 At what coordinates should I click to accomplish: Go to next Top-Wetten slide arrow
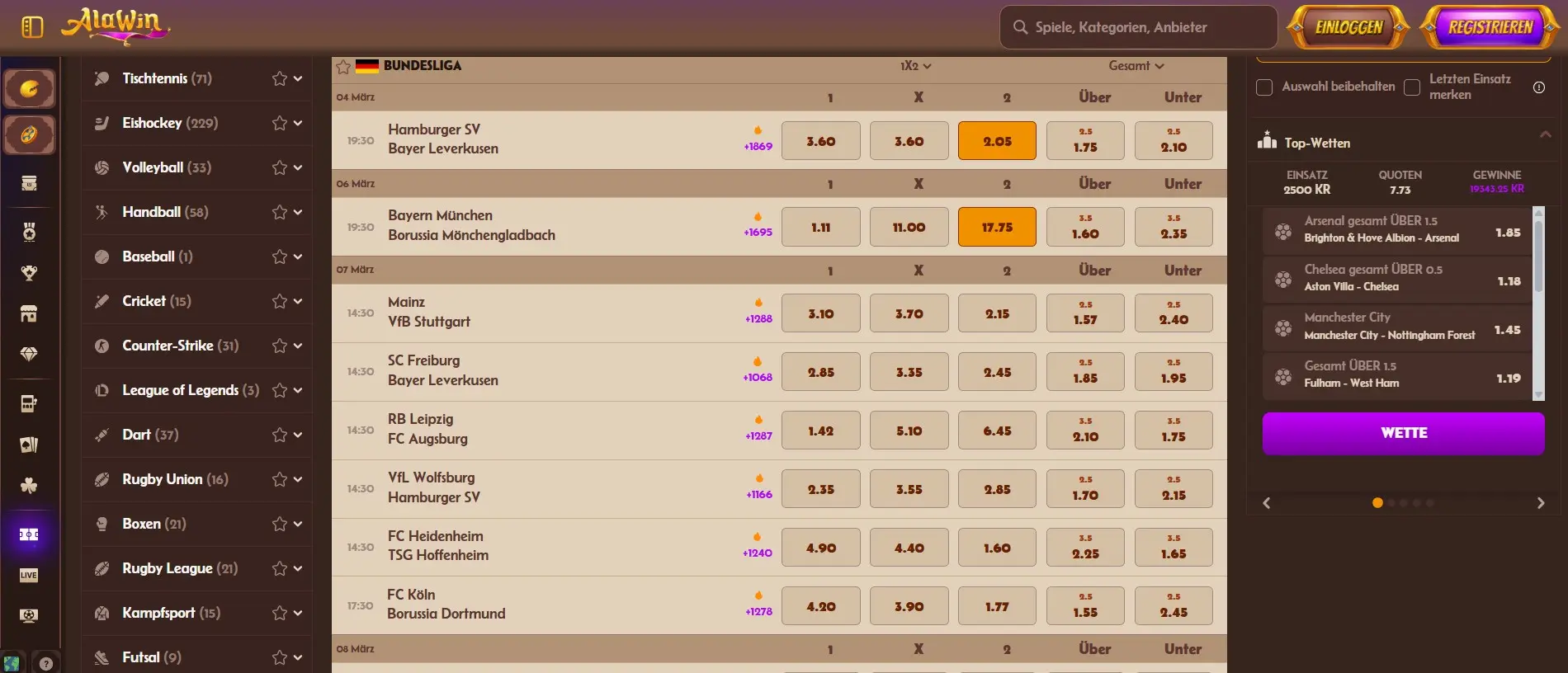(x=1540, y=503)
